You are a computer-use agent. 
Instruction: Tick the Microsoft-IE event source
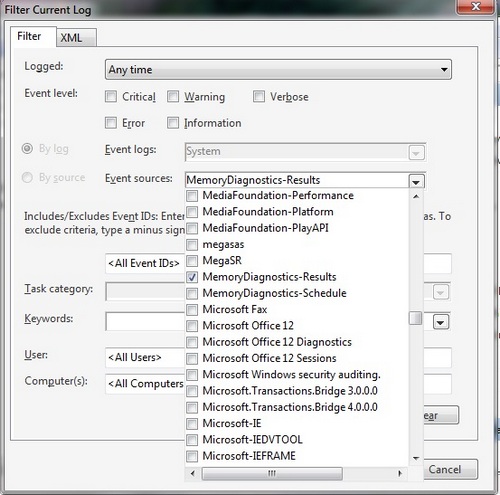click(192, 424)
